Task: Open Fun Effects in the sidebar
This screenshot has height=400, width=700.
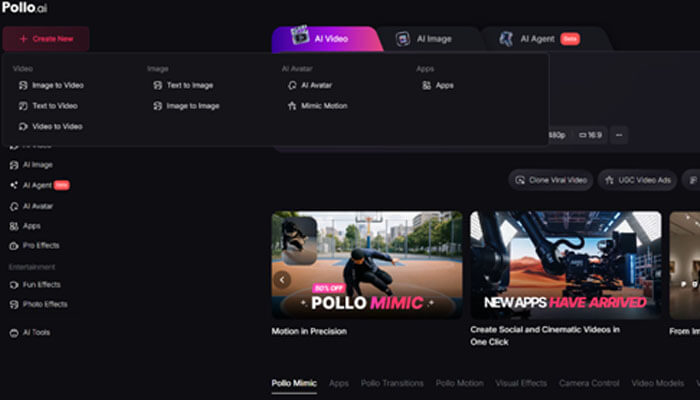Action: [35, 284]
